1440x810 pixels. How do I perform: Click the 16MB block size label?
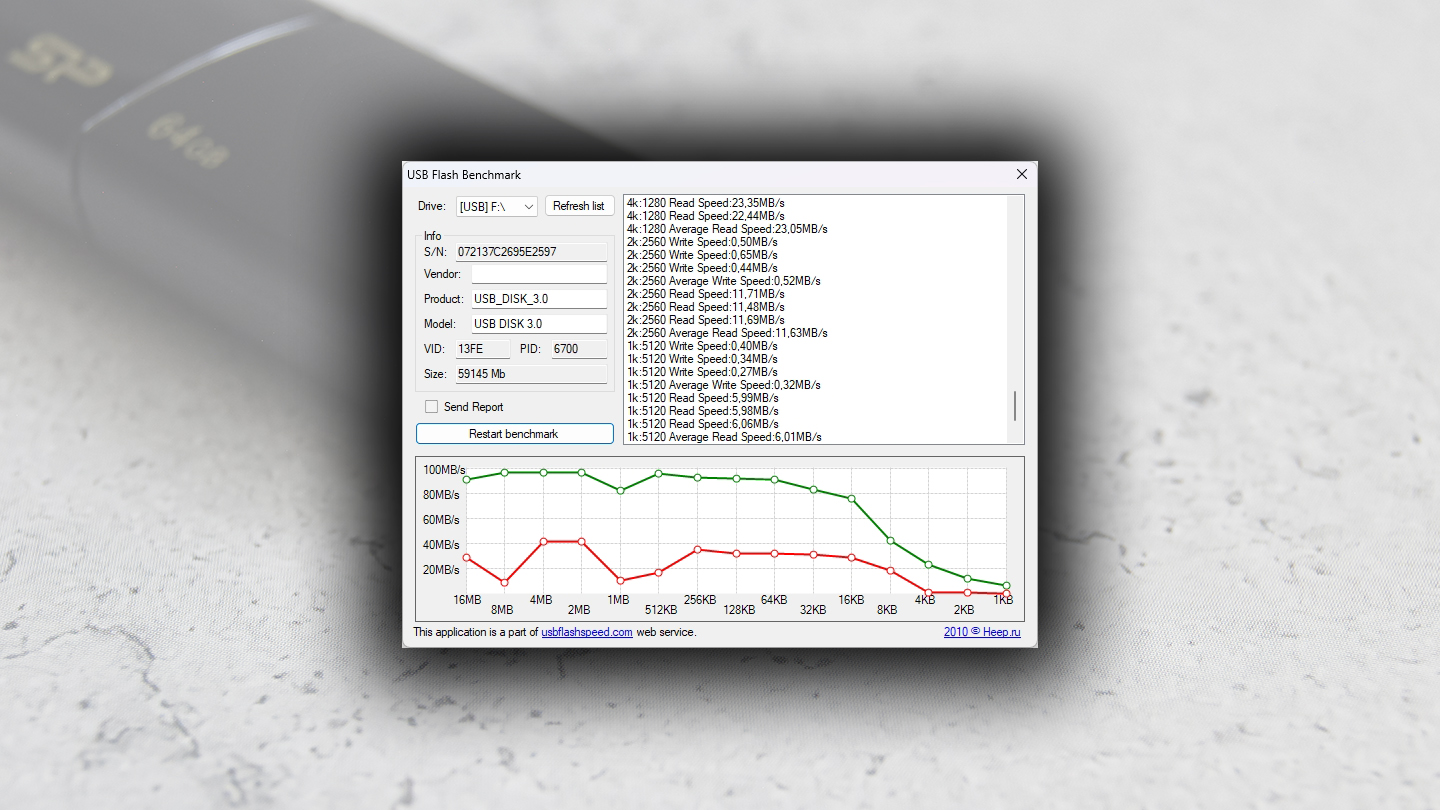pos(467,600)
